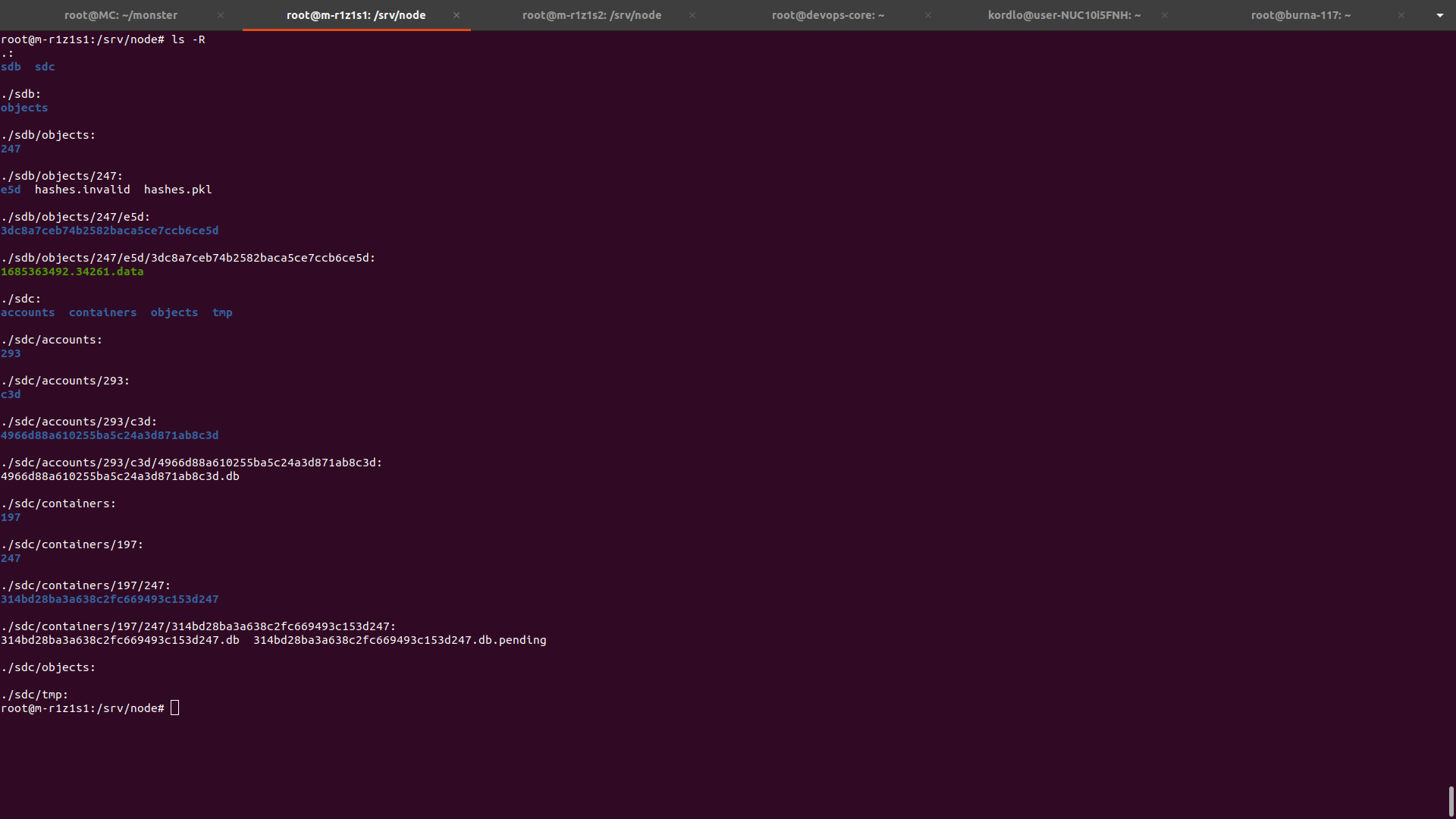
Task: Switch to kordlo@user-NUC10i5FNH tab
Action: (1064, 15)
